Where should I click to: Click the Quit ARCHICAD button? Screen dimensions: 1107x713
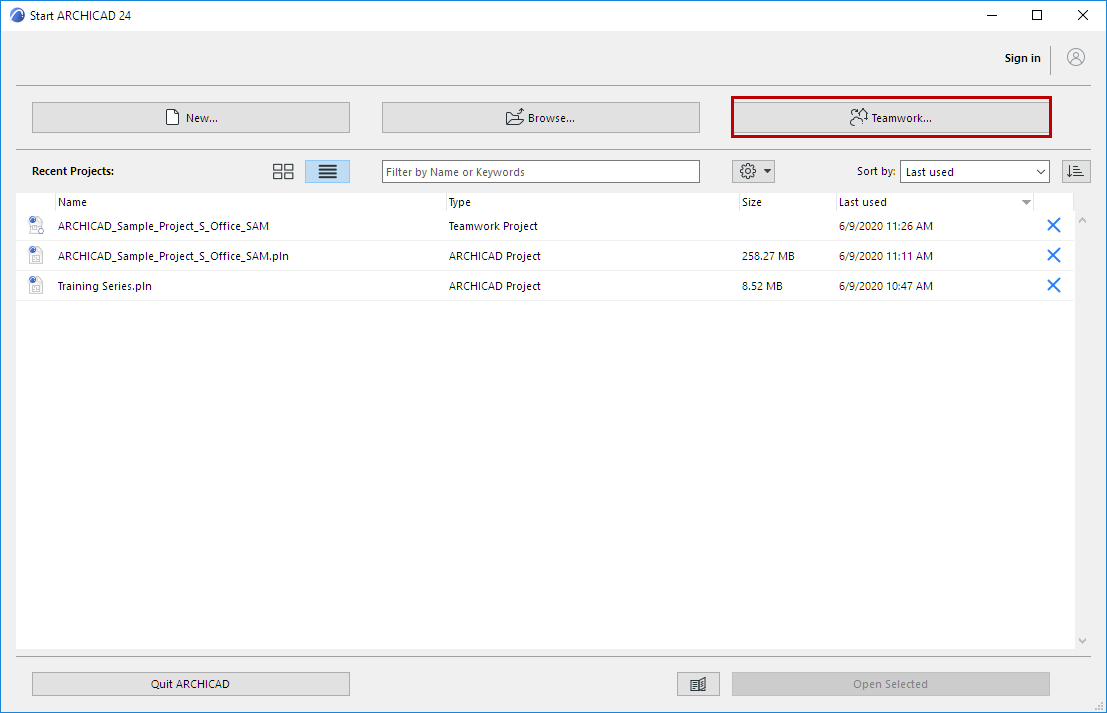tap(191, 684)
